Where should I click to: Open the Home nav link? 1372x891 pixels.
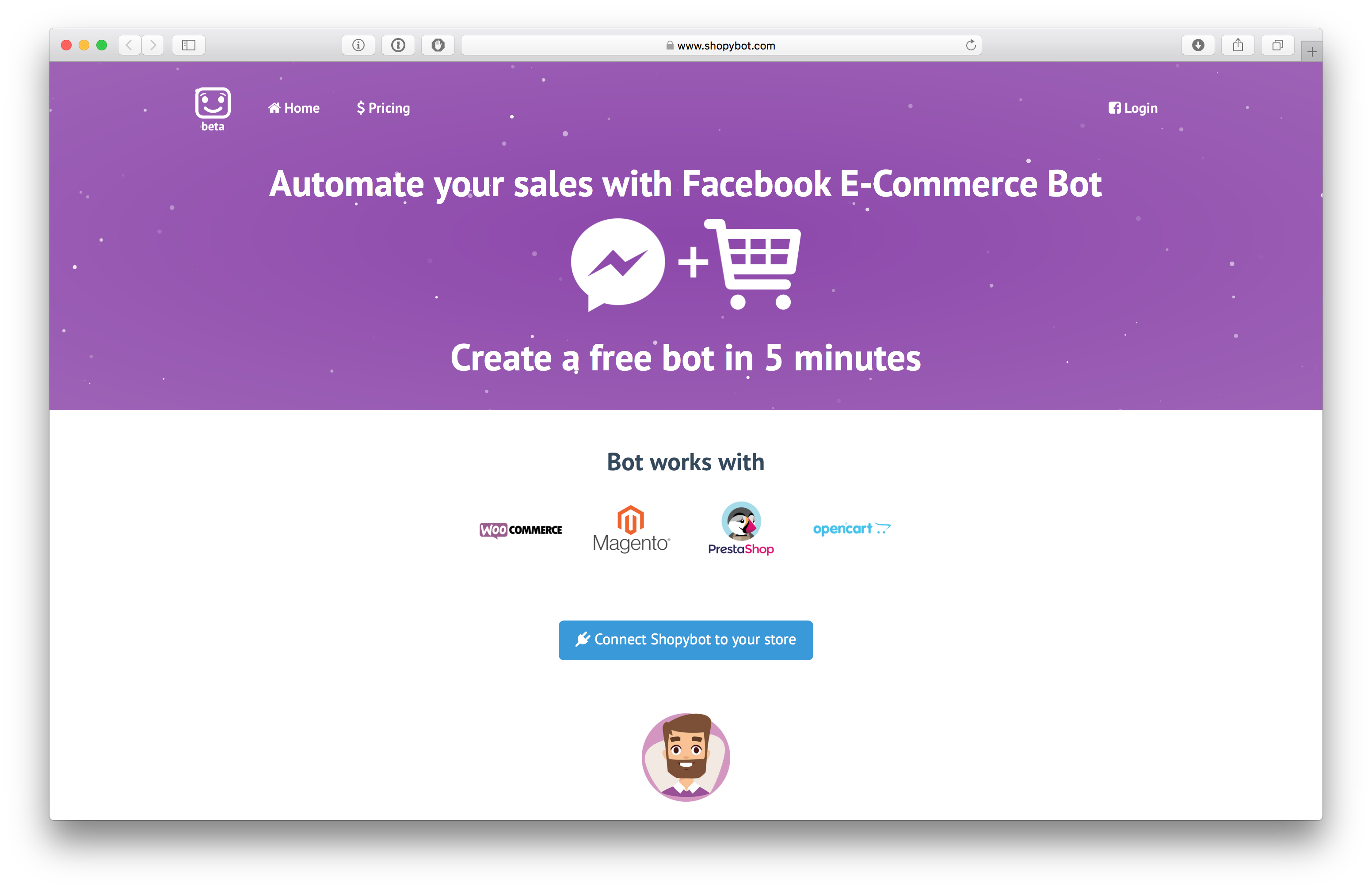pyautogui.click(x=293, y=108)
